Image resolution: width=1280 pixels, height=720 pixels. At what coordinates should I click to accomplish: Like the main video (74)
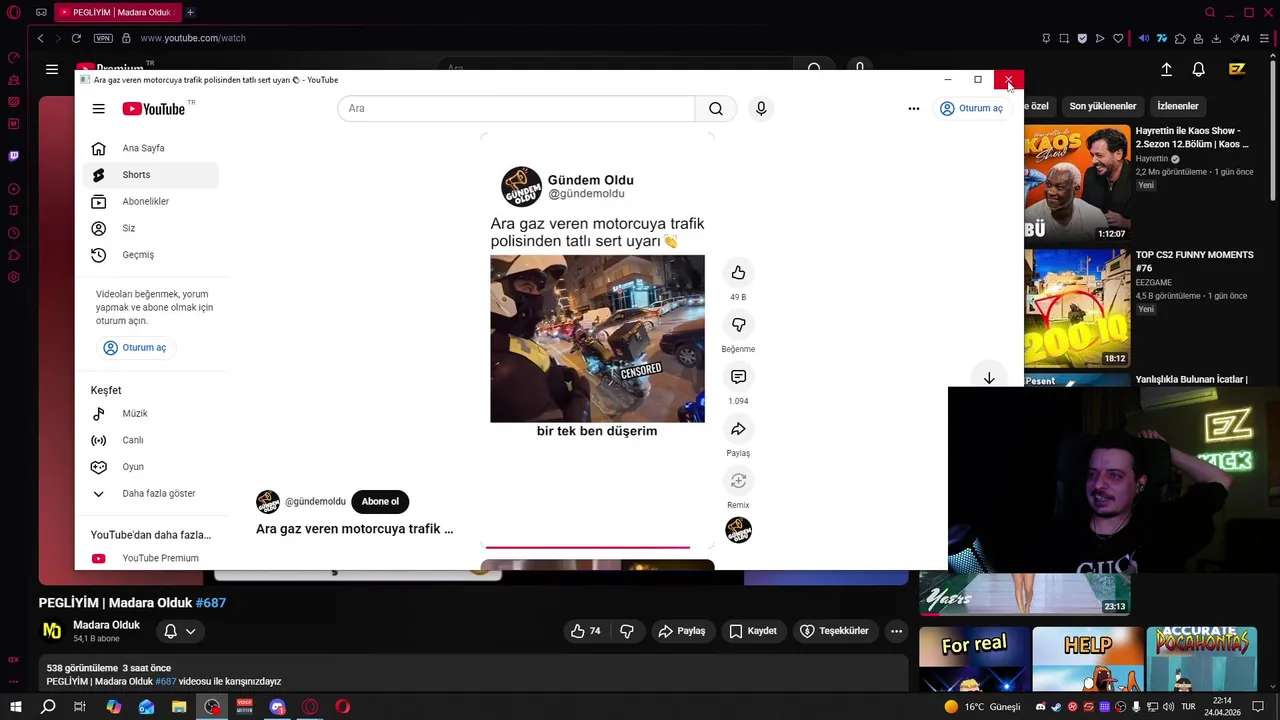click(x=586, y=631)
